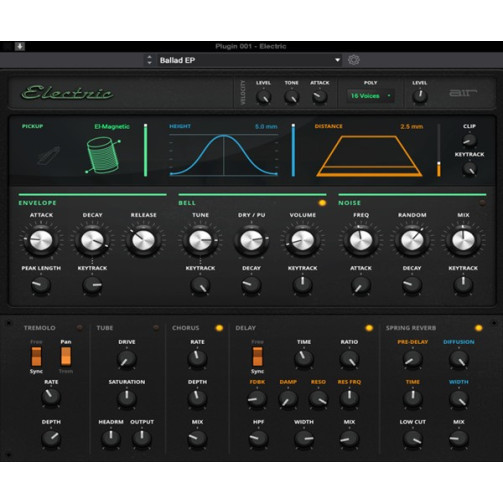The image size is (503, 503).
Task: Click the Delay Ratio knob
Action: [x=349, y=359]
